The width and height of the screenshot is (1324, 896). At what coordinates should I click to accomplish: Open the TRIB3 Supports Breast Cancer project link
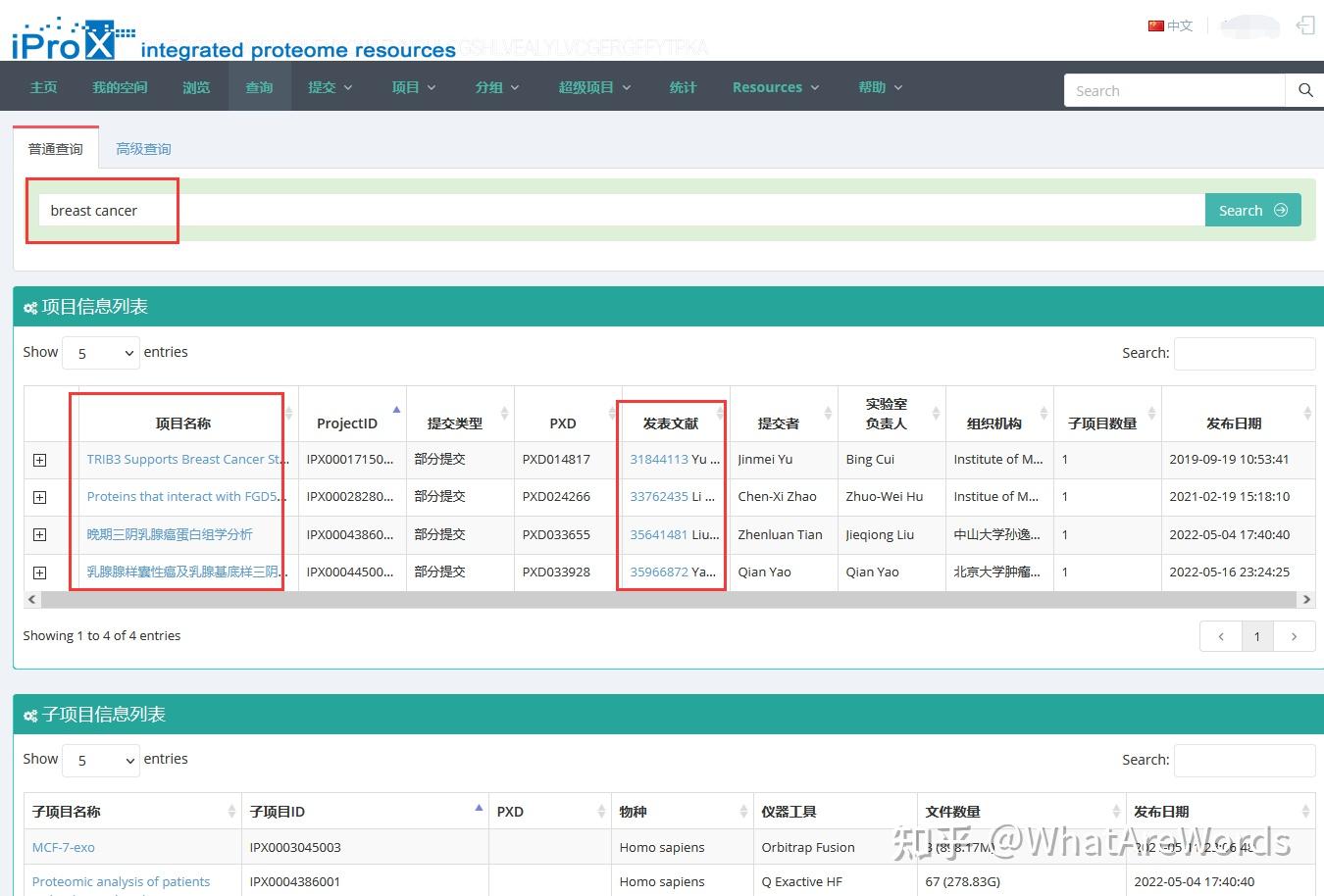click(187, 460)
